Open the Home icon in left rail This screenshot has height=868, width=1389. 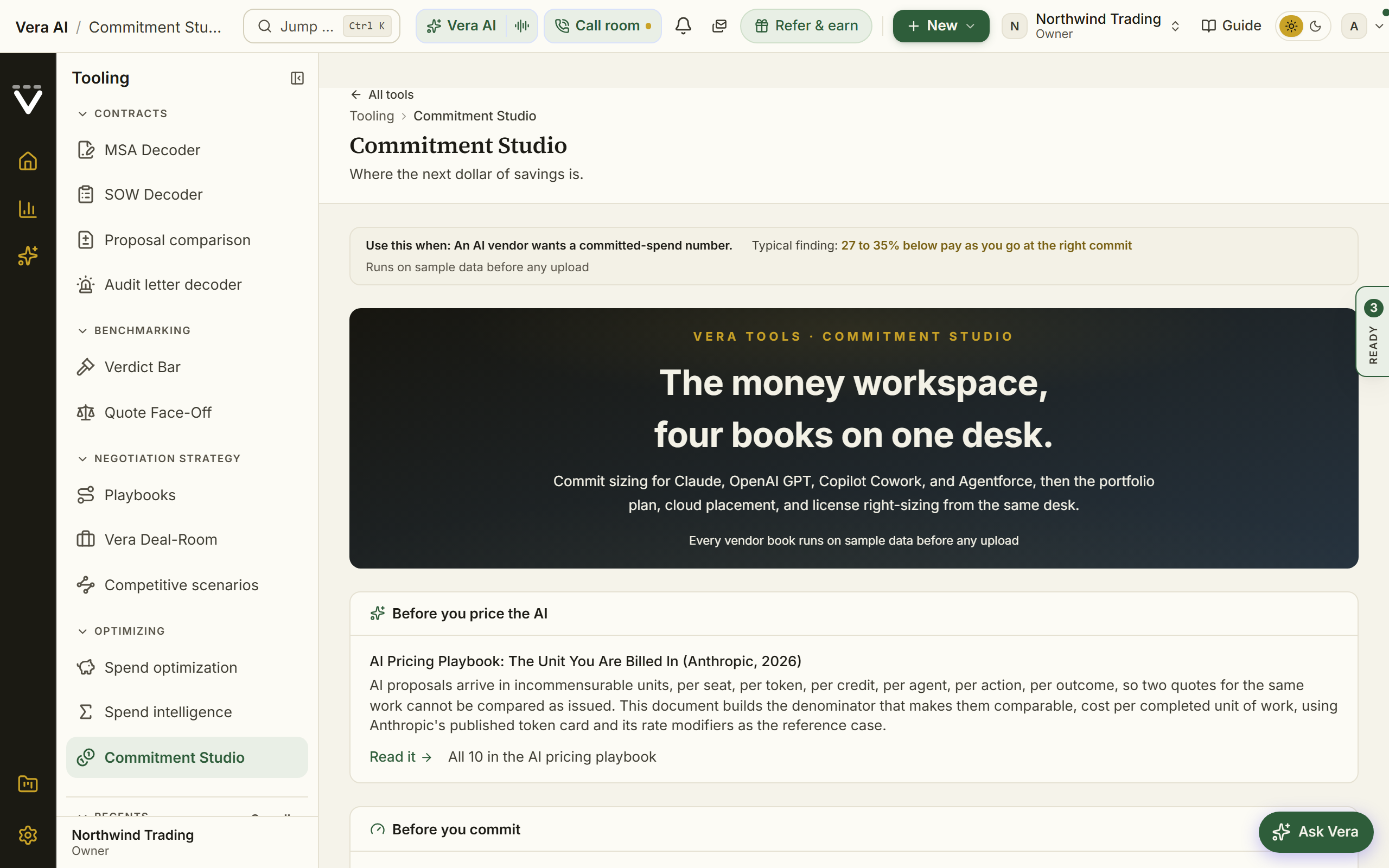(x=28, y=161)
